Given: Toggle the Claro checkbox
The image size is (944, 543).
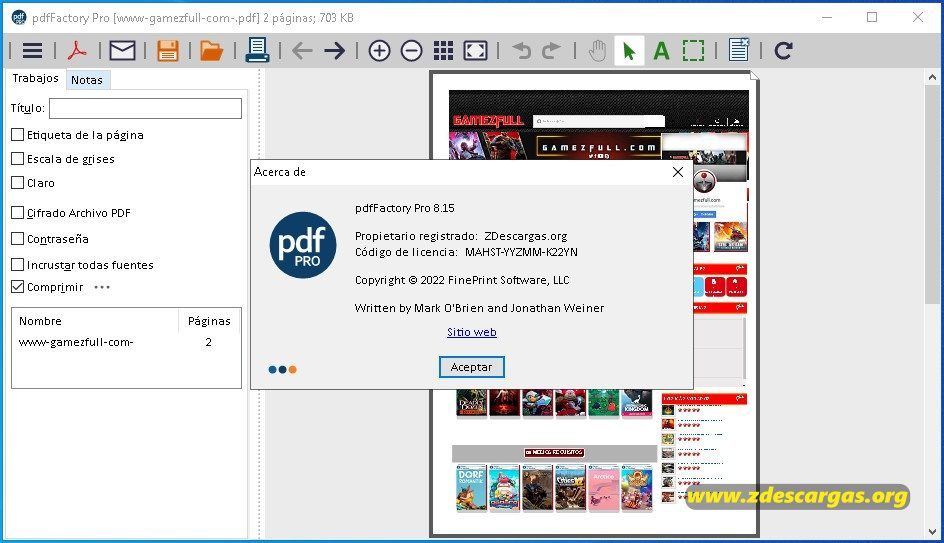Looking at the screenshot, I should coord(17,183).
